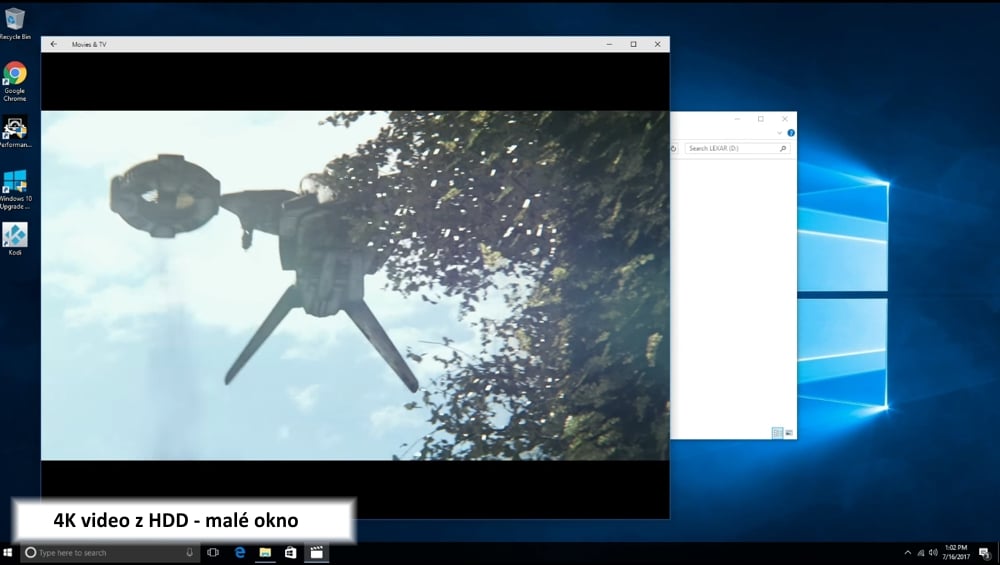1000x565 pixels.
Task: Open File Explorer help icon
Action: tap(791, 133)
